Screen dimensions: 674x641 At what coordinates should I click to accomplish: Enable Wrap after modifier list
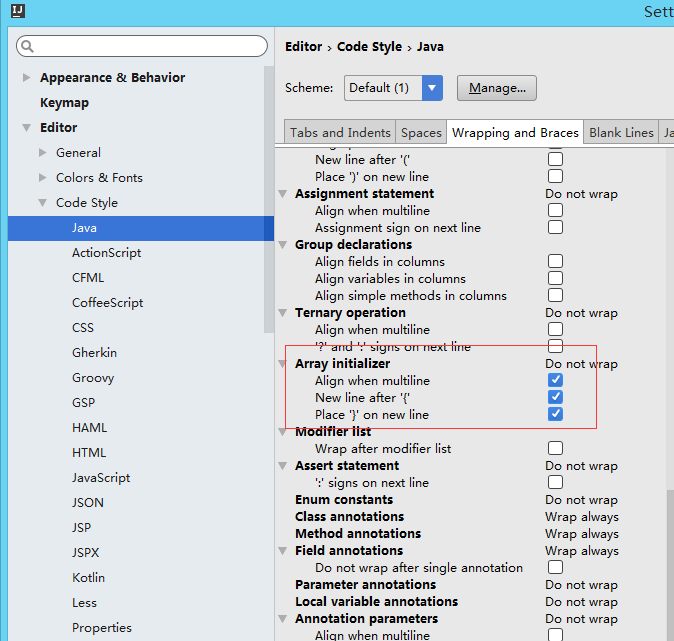[555, 448]
